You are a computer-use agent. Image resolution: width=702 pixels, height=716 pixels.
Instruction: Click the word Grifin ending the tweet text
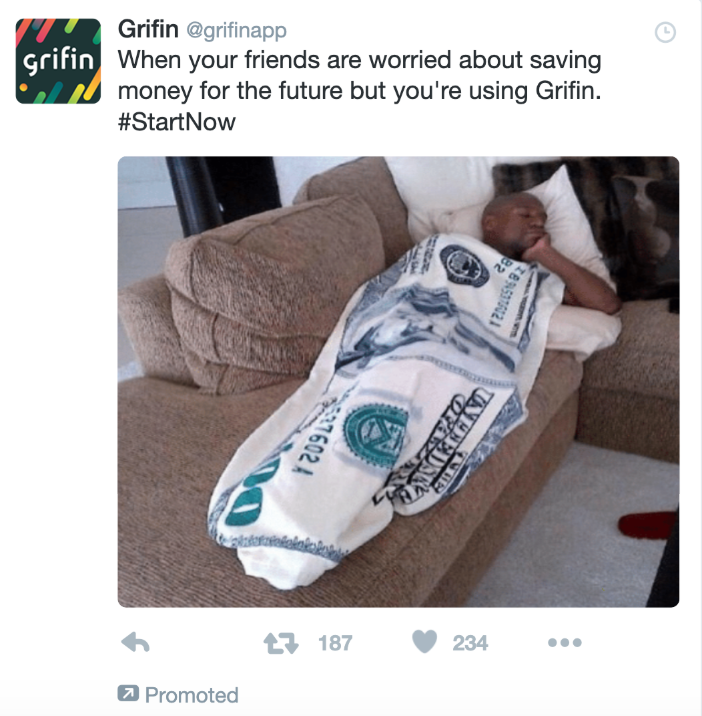pyautogui.click(x=568, y=90)
